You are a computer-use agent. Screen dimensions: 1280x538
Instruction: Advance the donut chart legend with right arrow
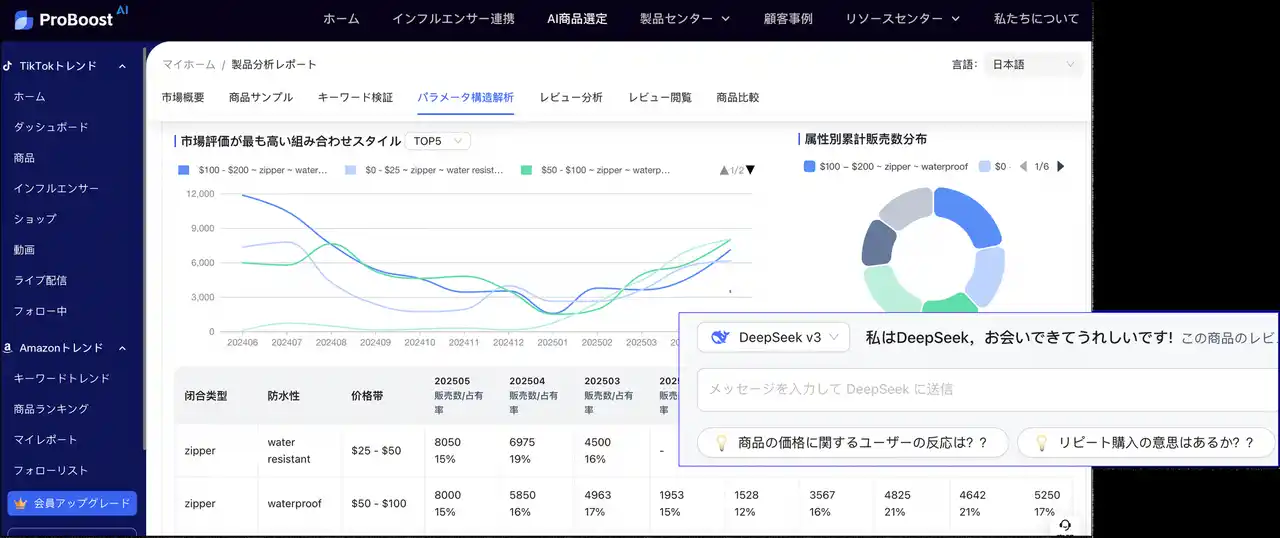(x=1061, y=167)
